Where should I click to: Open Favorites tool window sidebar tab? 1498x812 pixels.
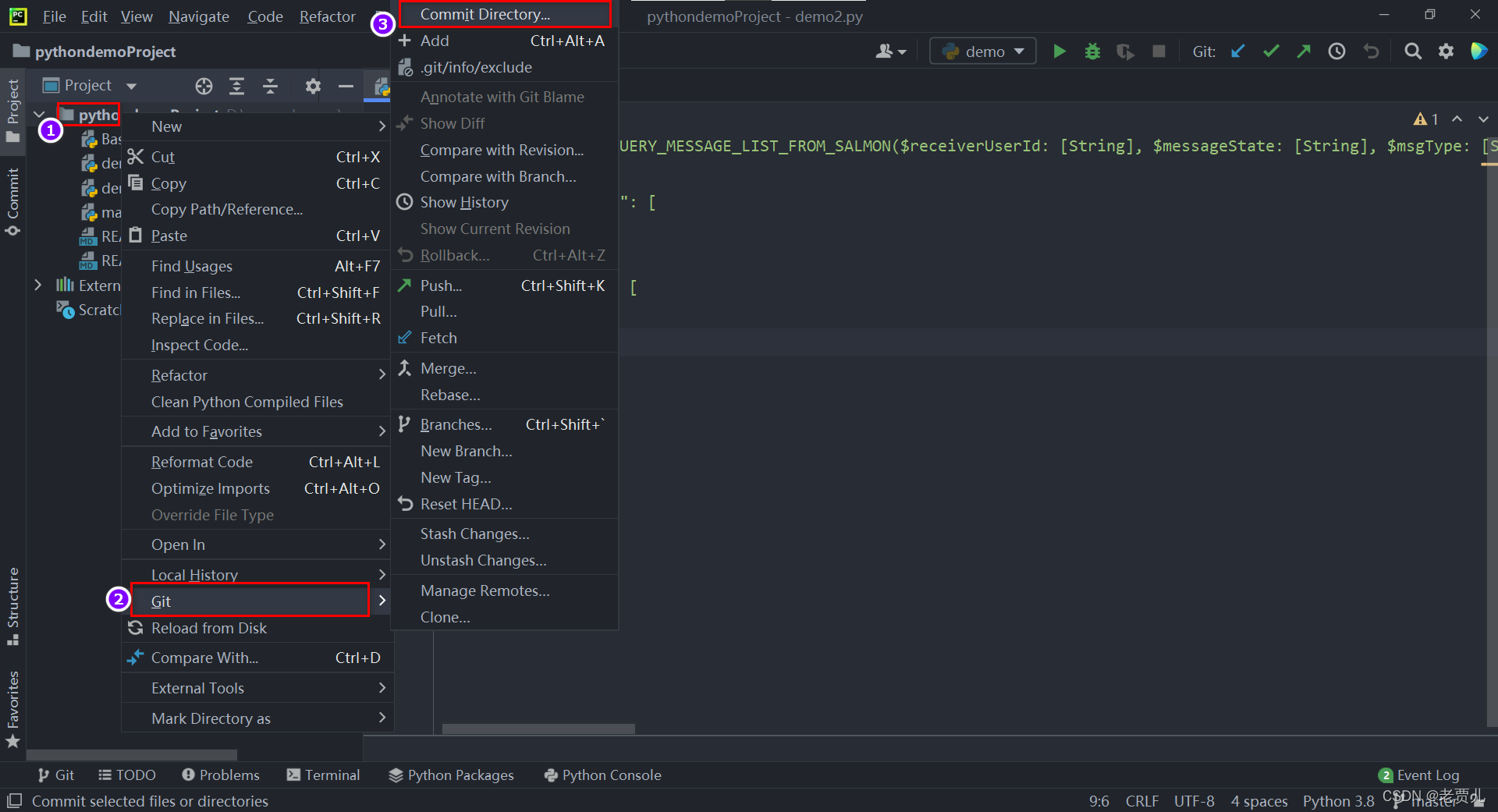point(12,708)
